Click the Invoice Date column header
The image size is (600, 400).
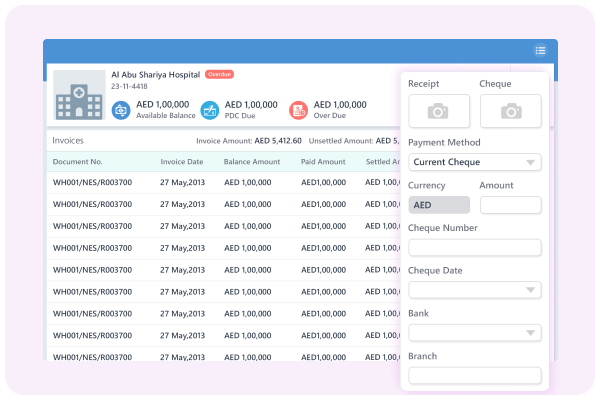[x=182, y=161]
